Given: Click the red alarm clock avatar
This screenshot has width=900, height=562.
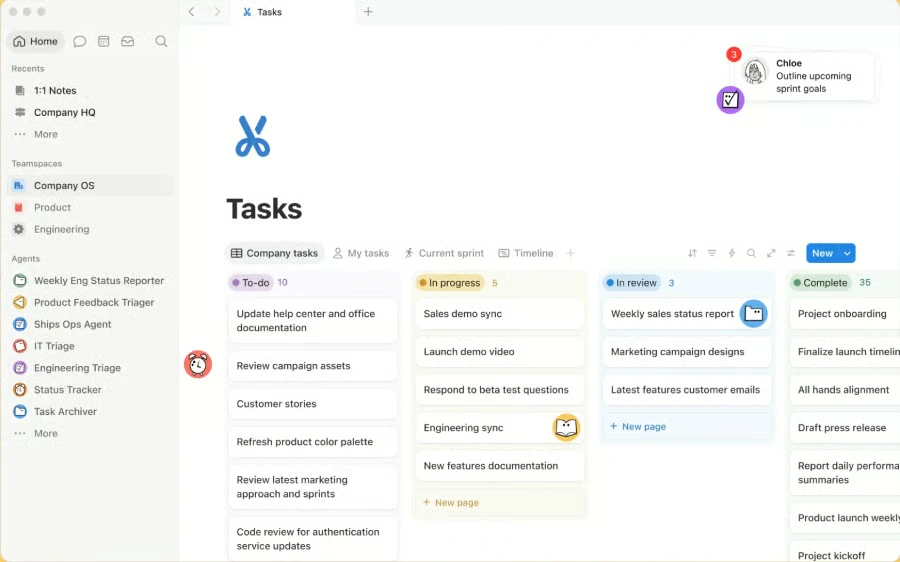Looking at the screenshot, I should (x=198, y=364).
